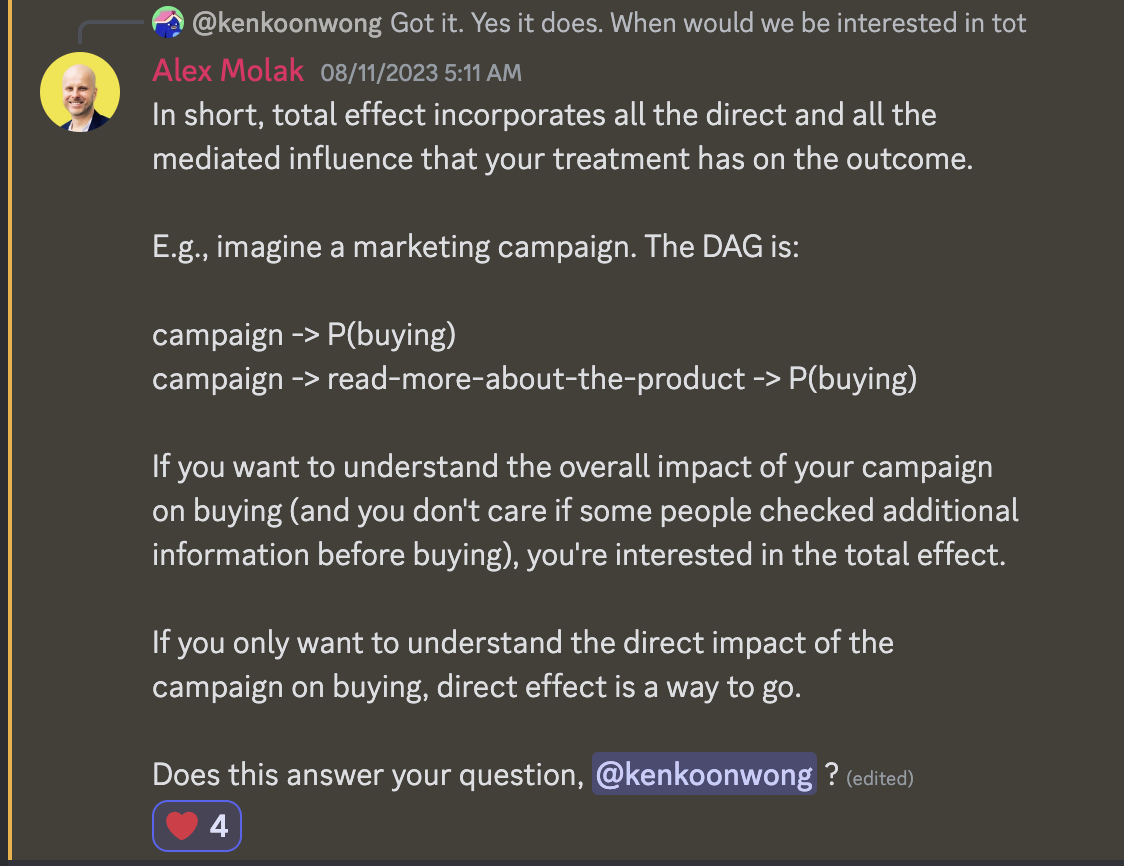Click the "In short, total effect incorporates" paragraph
Viewport: 1124px width, 866px height.
pyautogui.click(x=563, y=136)
